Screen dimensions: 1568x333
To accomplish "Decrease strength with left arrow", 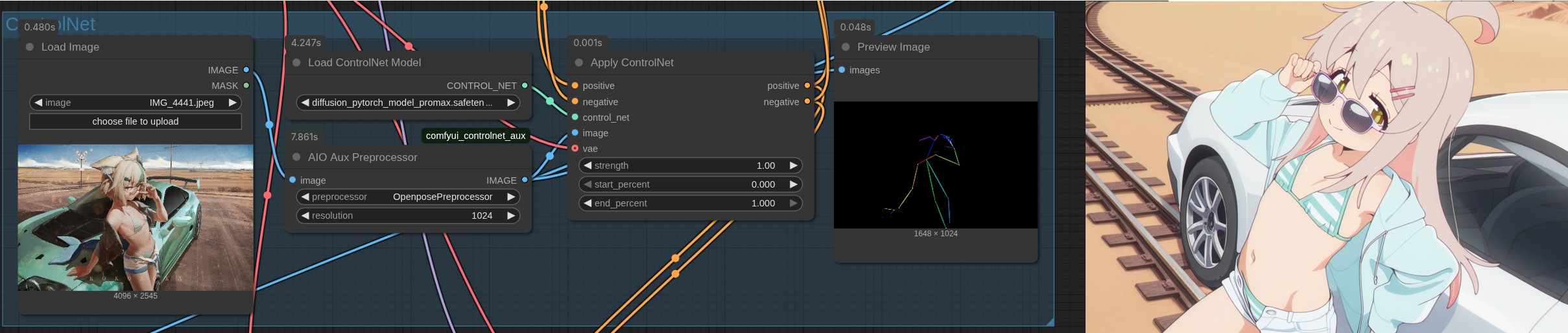I will tap(588, 166).
